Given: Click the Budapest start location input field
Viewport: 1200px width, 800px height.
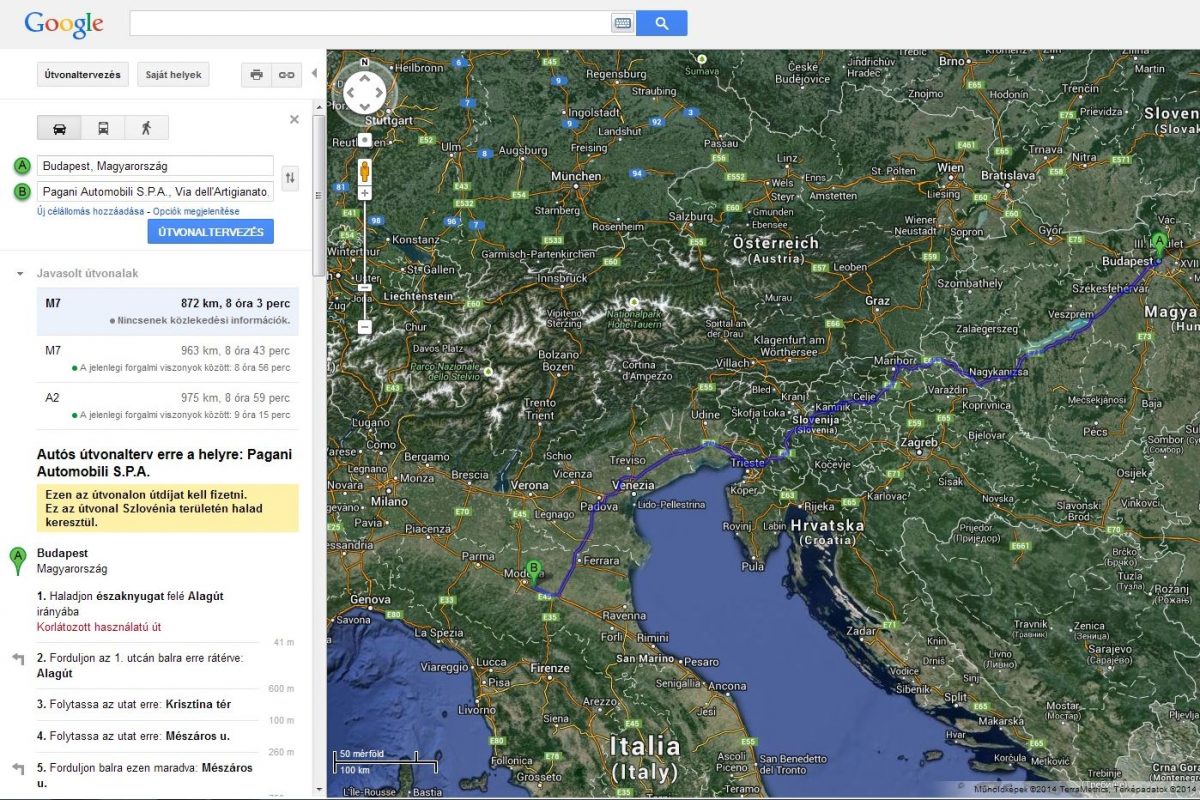Looking at the screenshot, I should coord(155,166).
